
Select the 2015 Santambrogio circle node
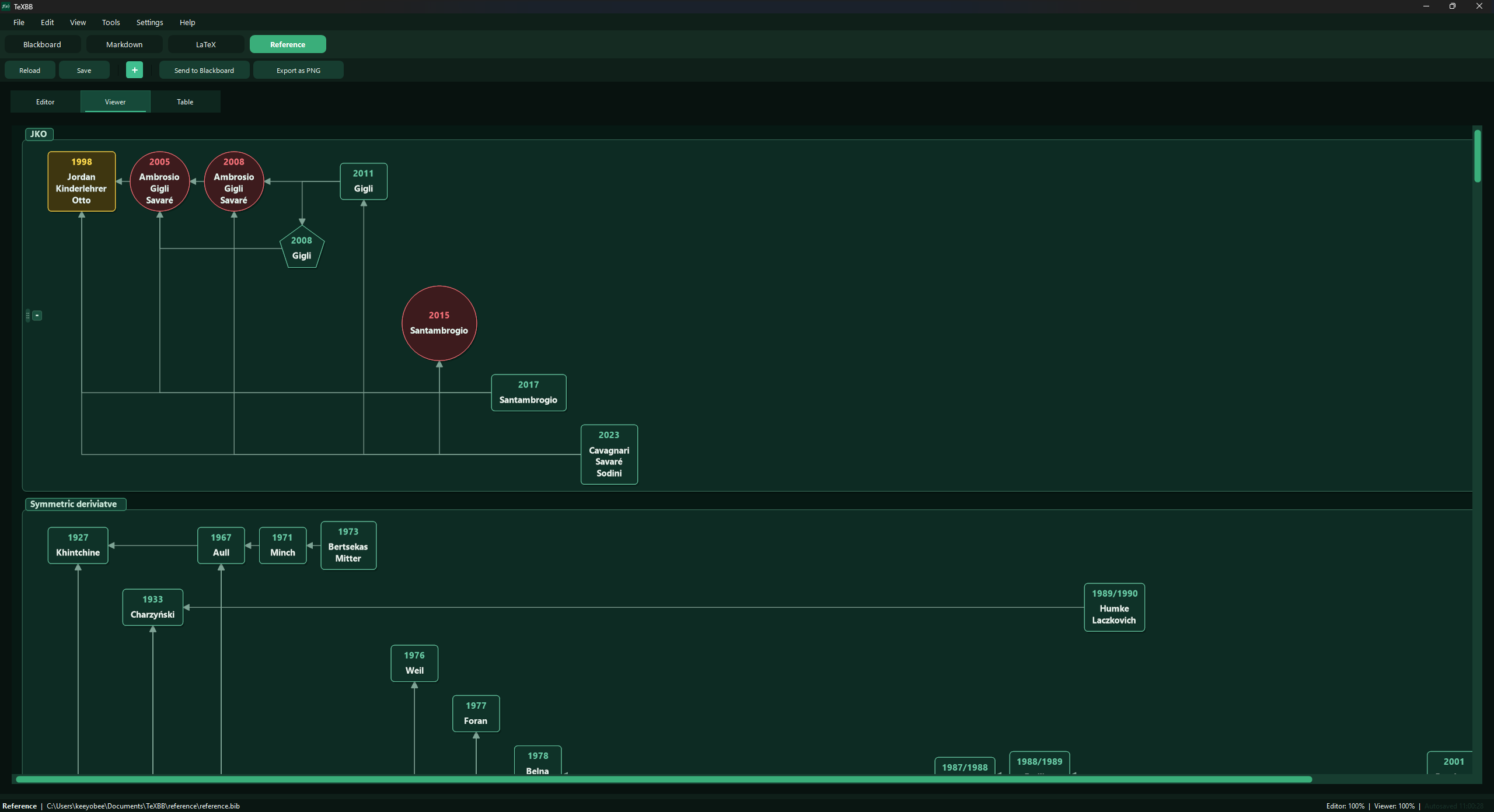coord(439,323)
